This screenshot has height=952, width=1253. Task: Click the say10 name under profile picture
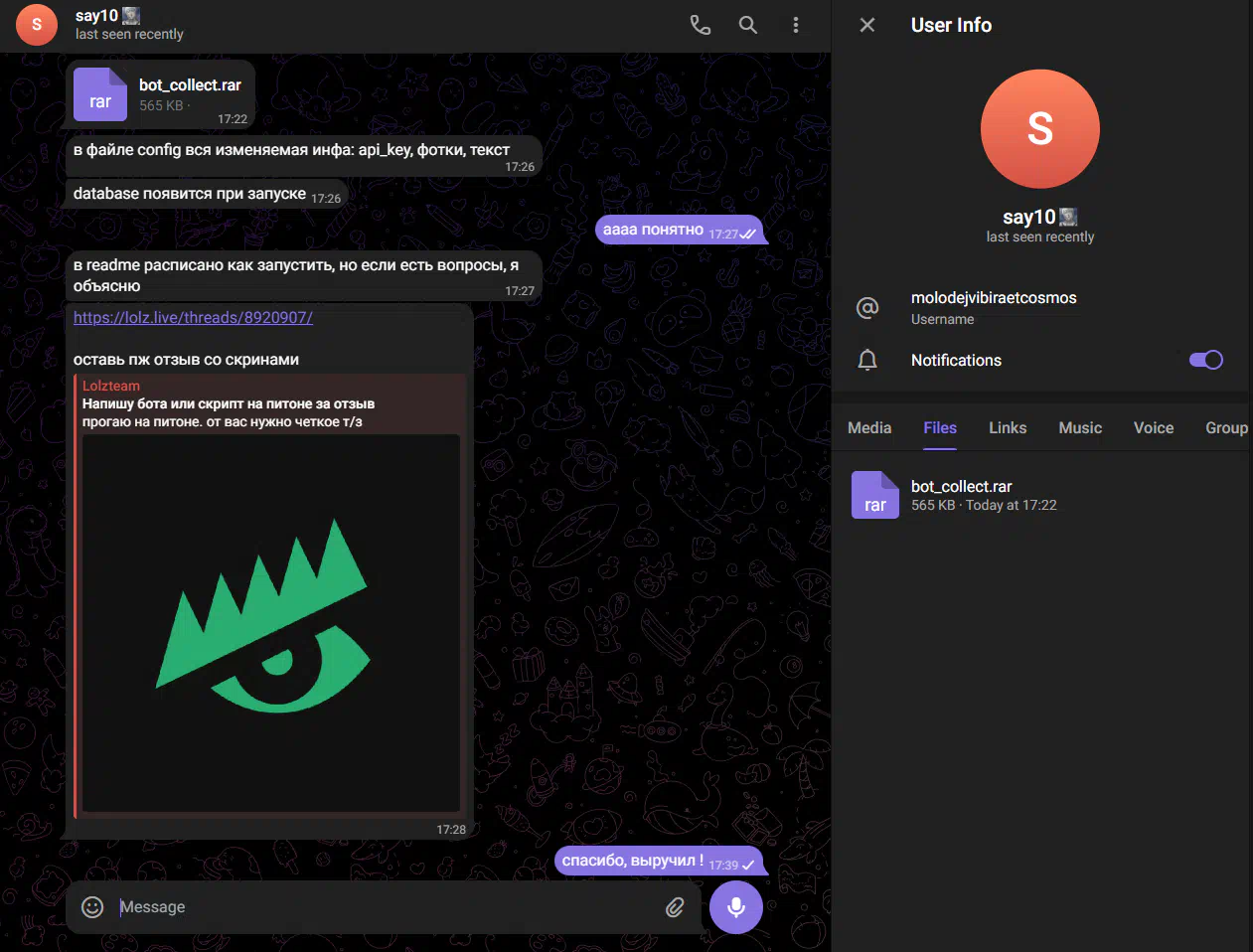[1028, 217]
